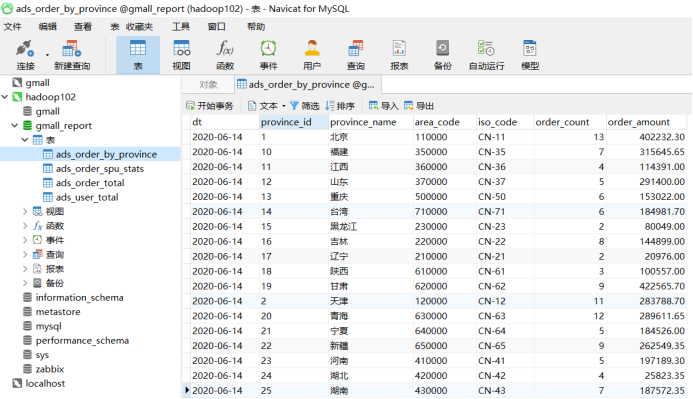Open the 备份 backup toolbar button

pyautogui.click(x=442, y=55)
